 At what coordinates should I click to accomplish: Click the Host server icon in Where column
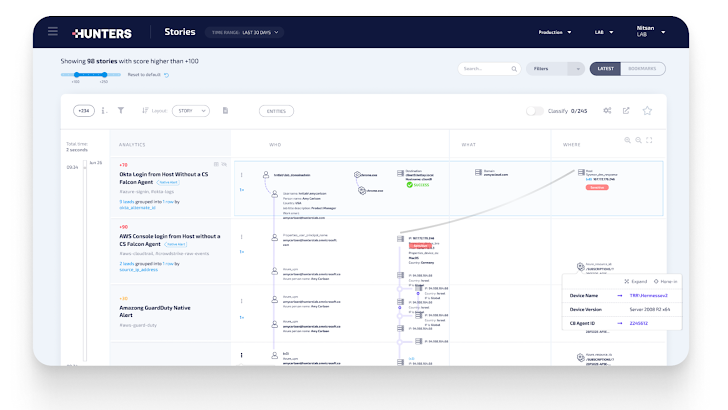[x=581, y=172]
